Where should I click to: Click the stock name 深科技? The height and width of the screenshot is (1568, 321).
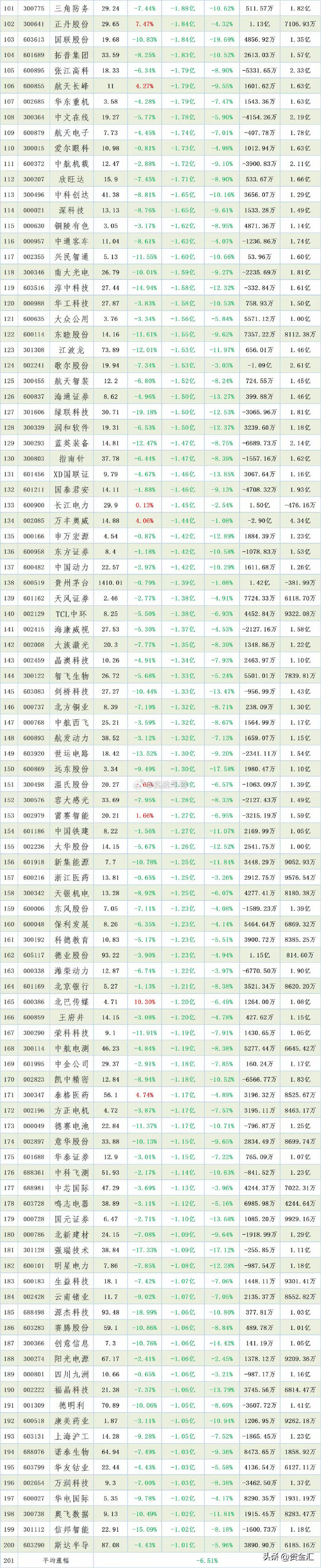click(x=72, y=210)
